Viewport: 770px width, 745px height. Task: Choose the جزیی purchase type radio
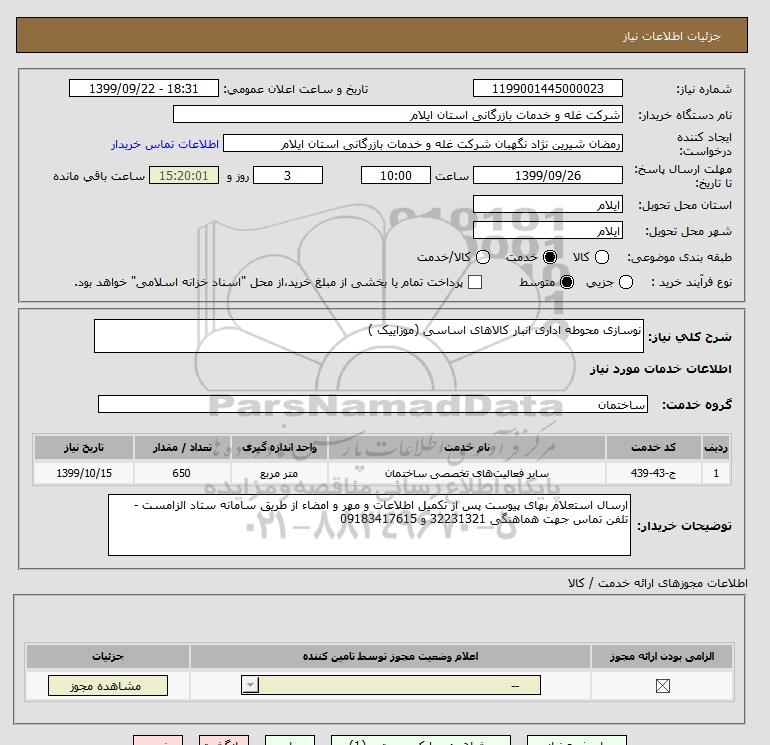(626, 282)
